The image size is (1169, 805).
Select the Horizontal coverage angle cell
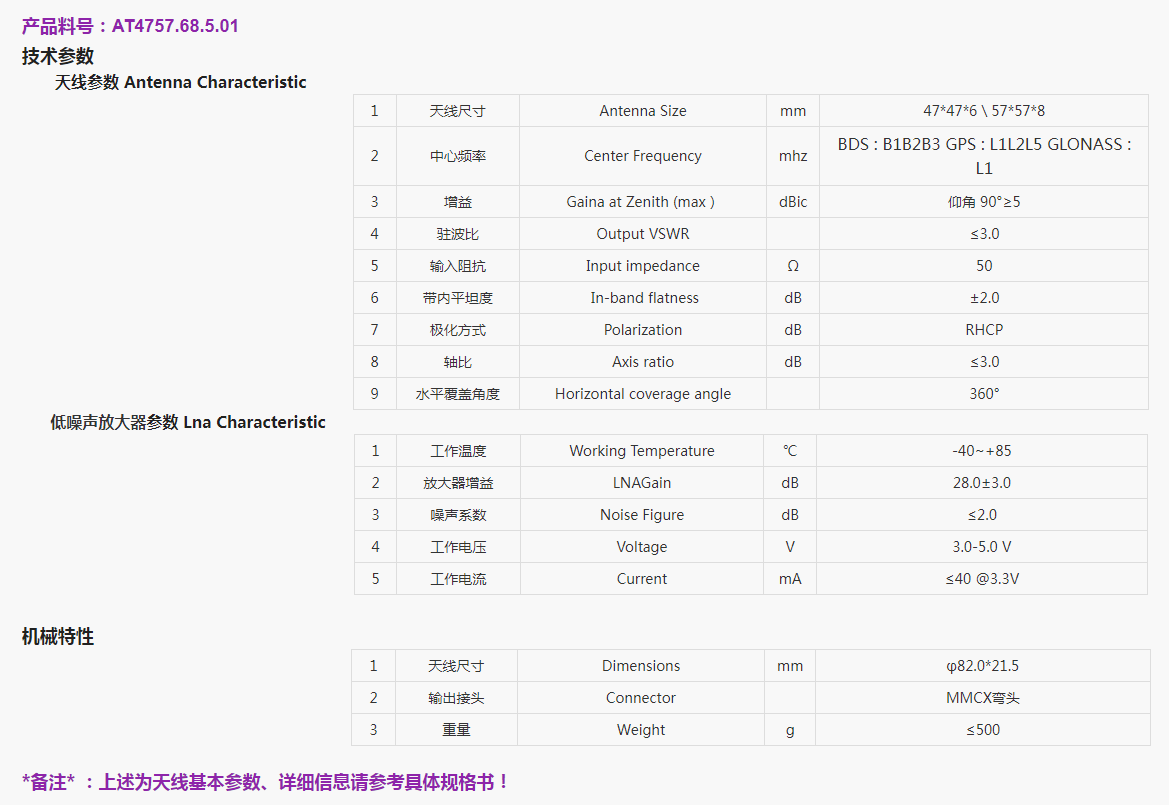[642, 394]
